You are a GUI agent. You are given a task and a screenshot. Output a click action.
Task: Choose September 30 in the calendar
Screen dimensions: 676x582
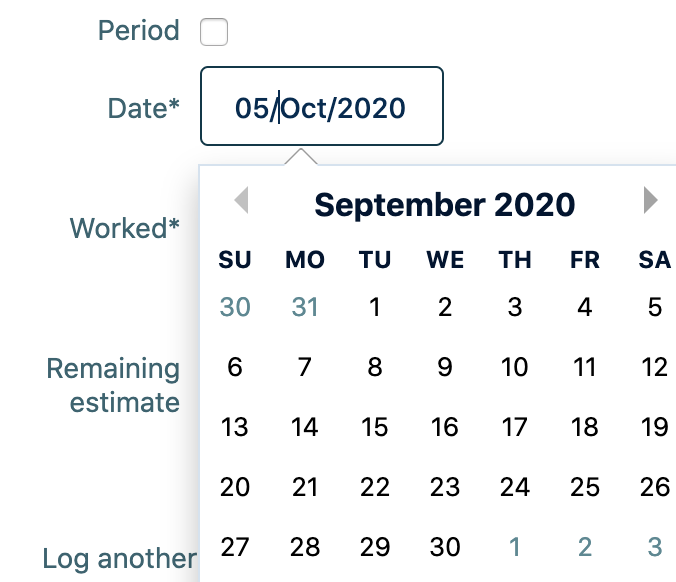(x=445, y=547)
